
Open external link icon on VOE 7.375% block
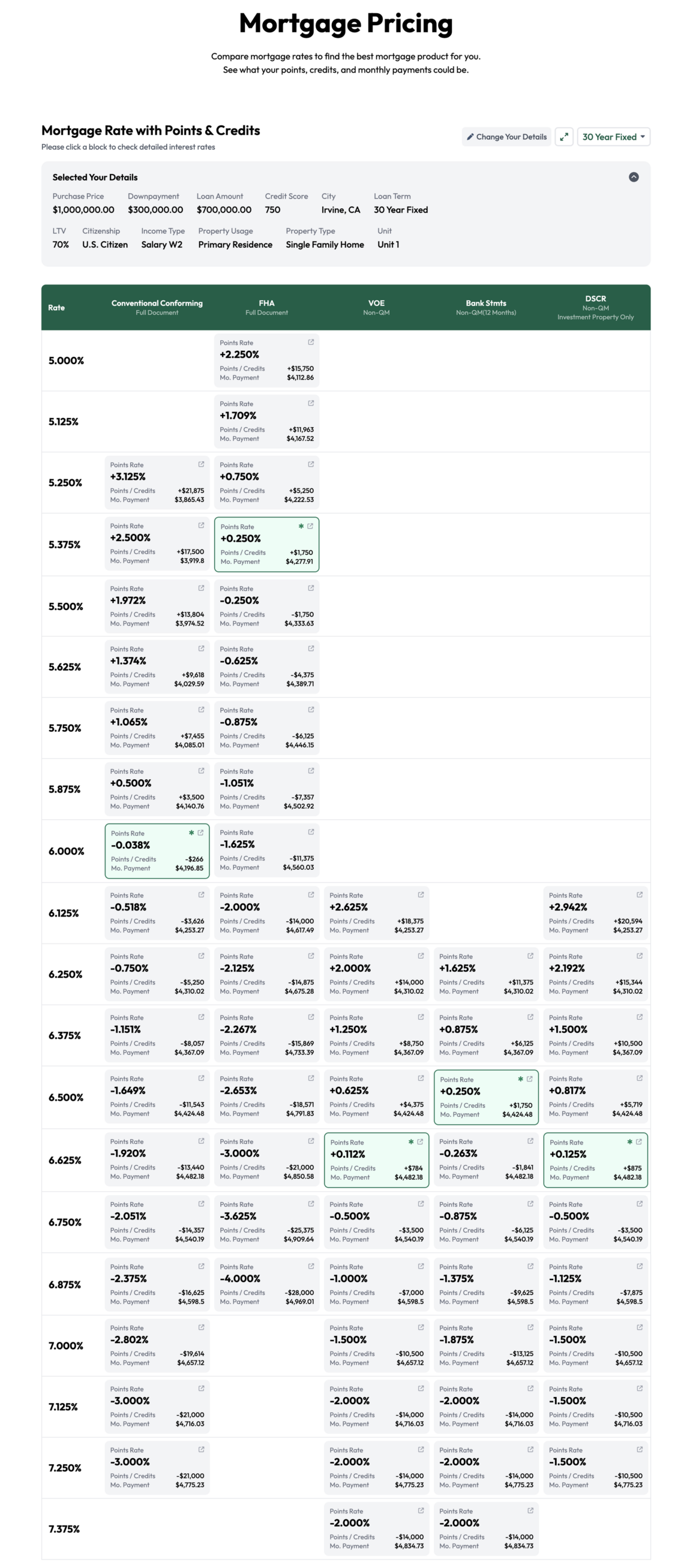click(x=420, y=1510)
